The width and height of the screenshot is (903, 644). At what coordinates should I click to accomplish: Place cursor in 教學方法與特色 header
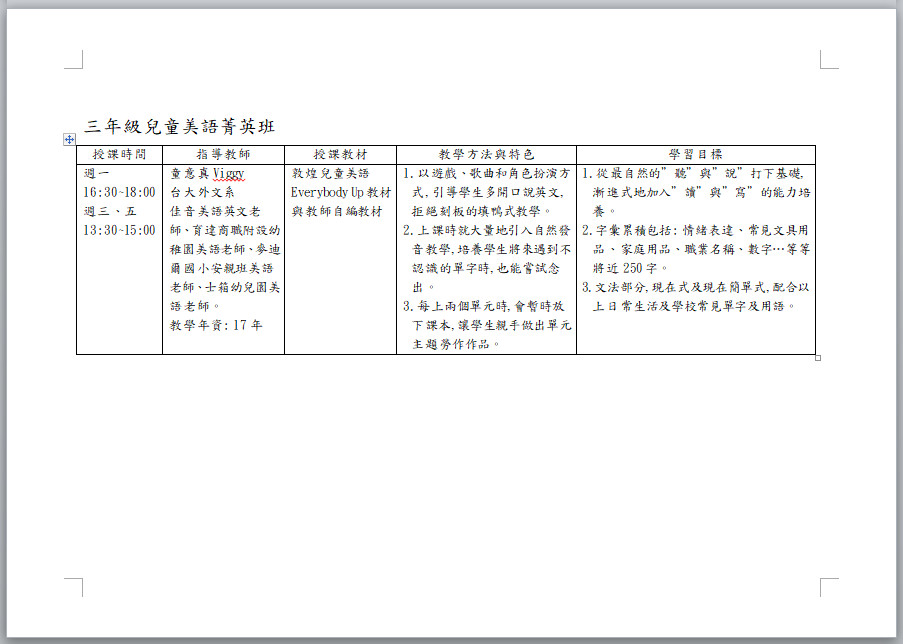(486, 154)
